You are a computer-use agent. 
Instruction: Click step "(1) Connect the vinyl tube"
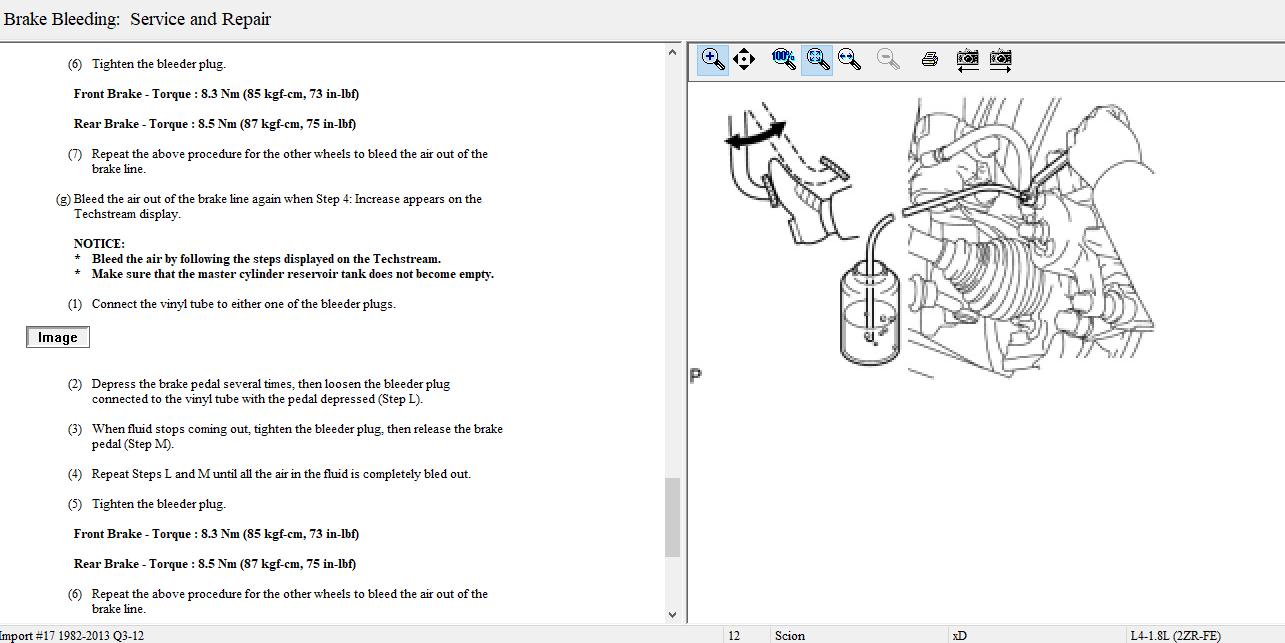coord(231,304)
